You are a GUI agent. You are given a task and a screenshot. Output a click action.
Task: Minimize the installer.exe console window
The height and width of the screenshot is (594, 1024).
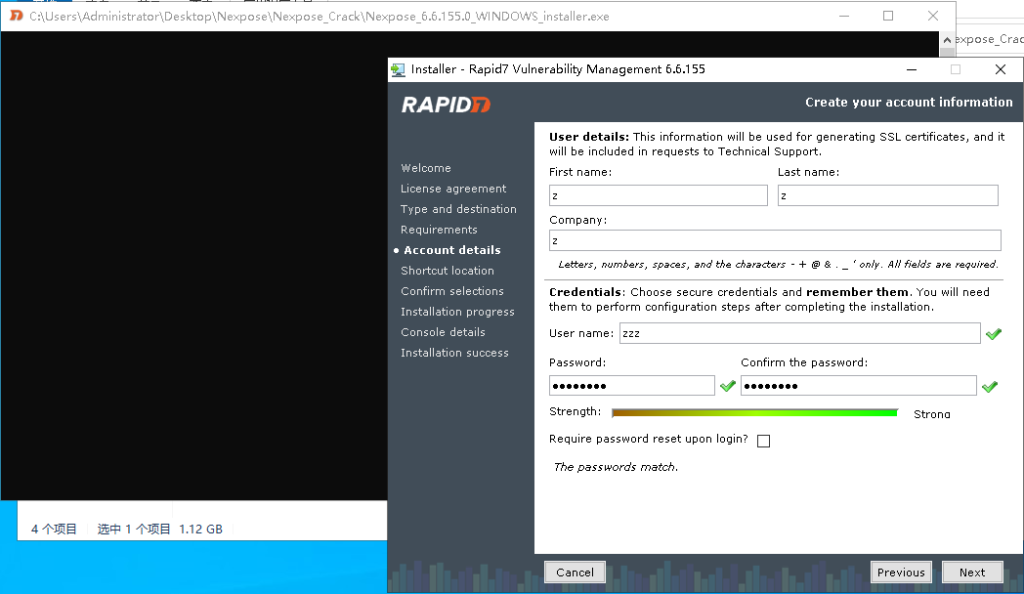tap(844, 16)
